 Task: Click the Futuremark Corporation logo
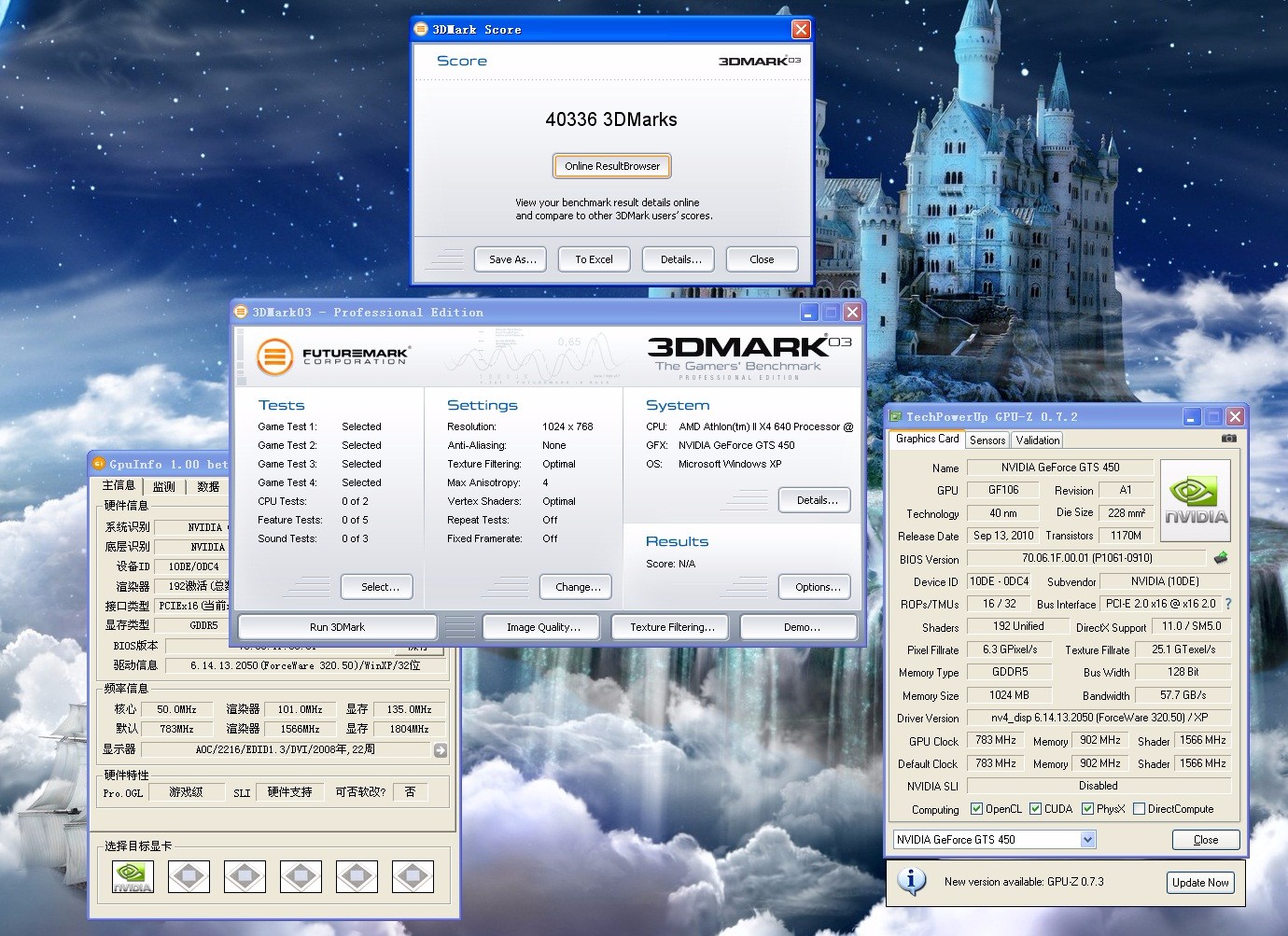[332, 356]
